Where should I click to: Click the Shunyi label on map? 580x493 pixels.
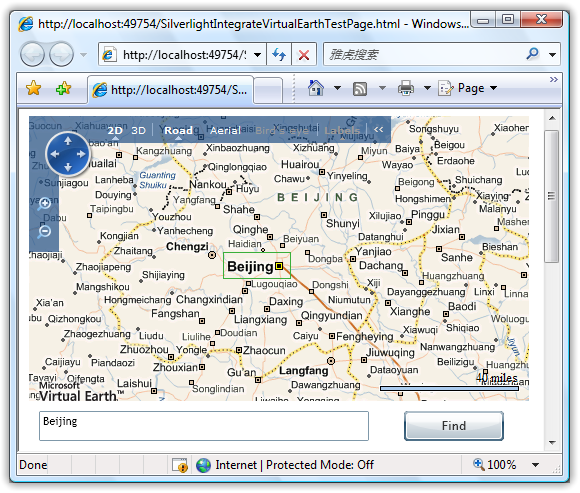pos(343,224)
